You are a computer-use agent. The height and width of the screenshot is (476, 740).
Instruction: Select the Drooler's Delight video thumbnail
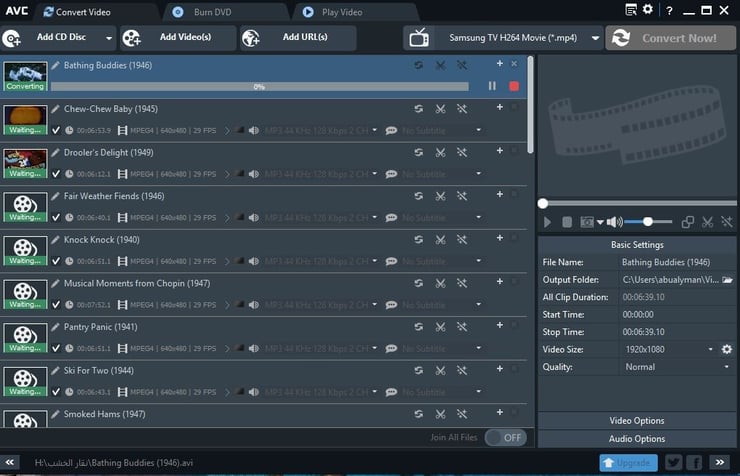coord(25,163)
